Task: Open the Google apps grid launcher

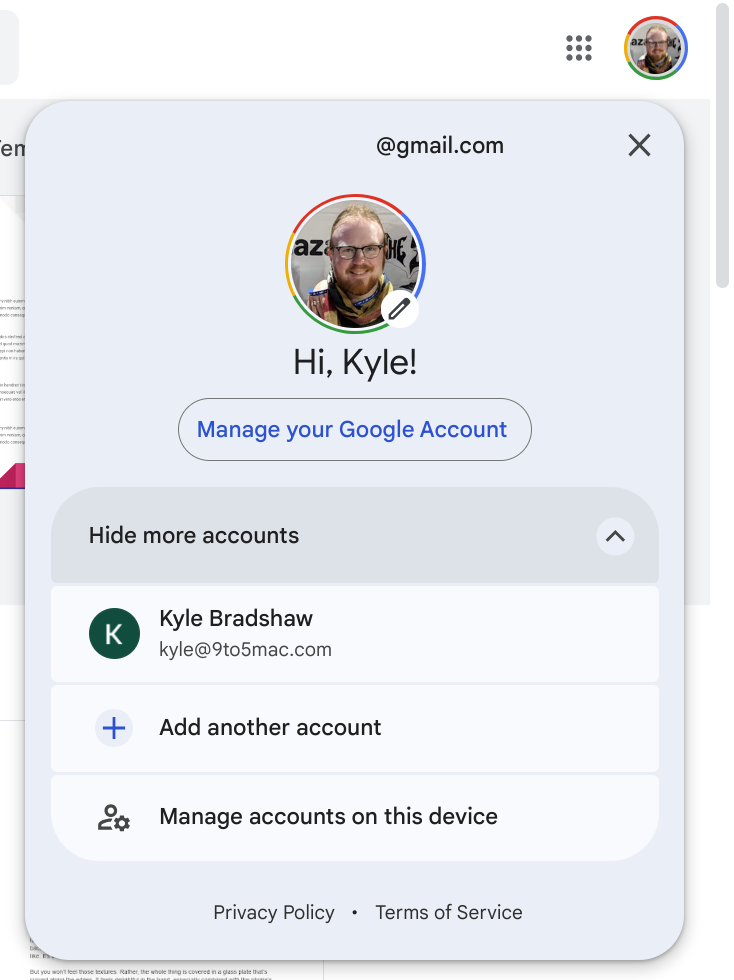Action: (x=579, y=48)
